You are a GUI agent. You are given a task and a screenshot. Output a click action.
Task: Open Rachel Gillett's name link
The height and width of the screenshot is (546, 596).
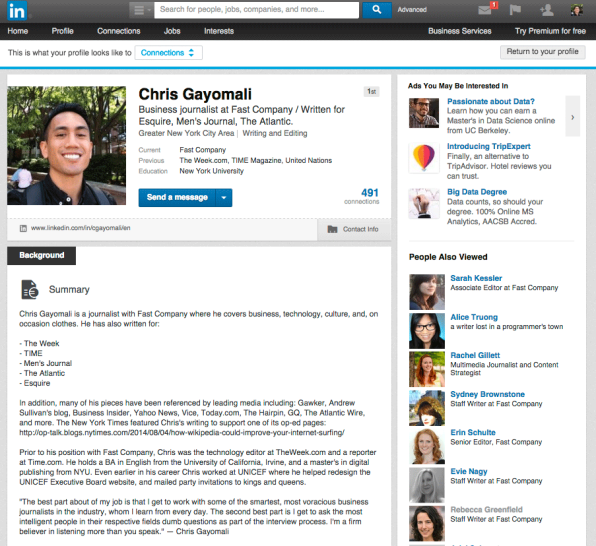(475, 356)
